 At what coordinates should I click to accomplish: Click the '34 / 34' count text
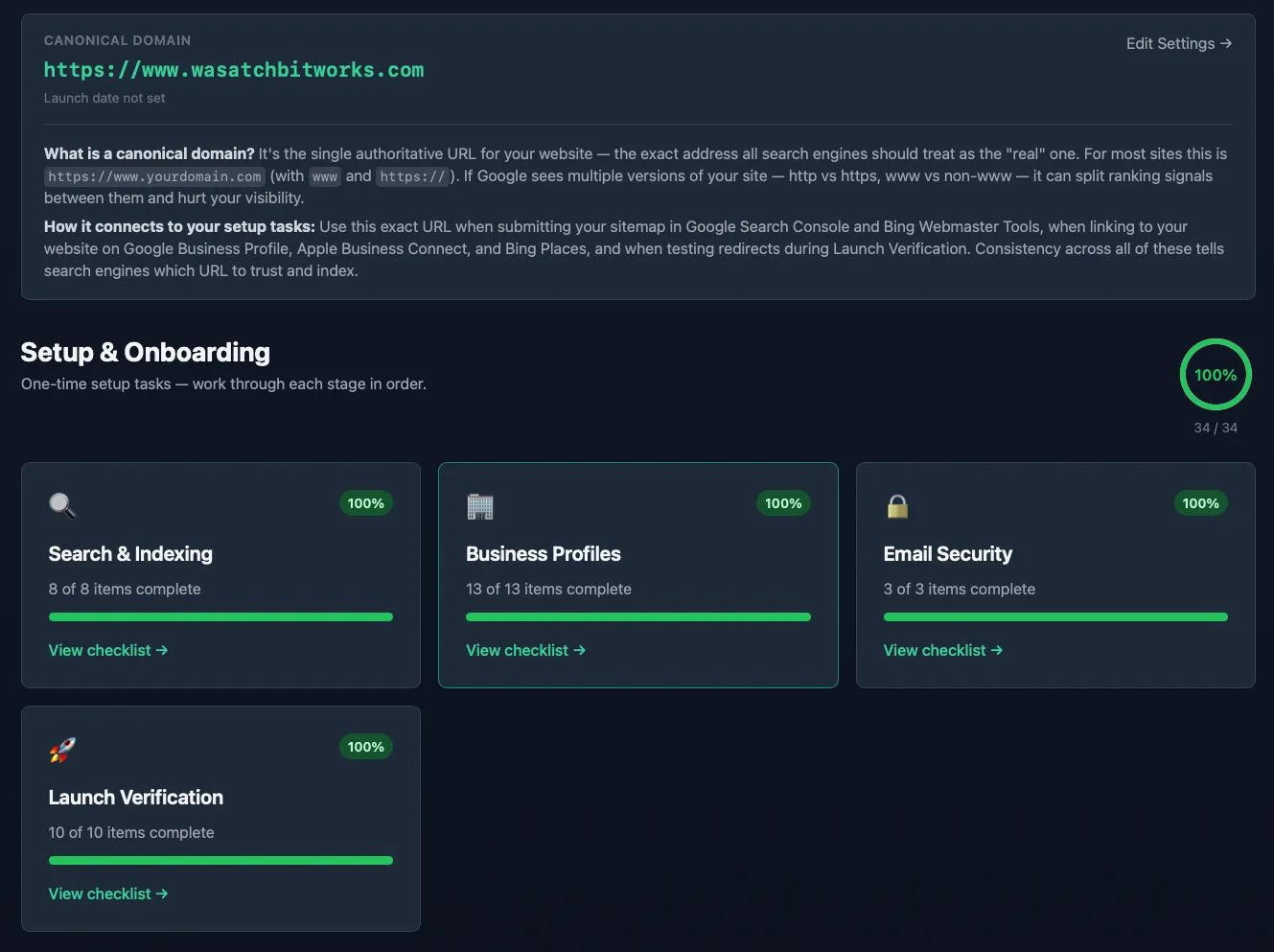coord(1216,428)
